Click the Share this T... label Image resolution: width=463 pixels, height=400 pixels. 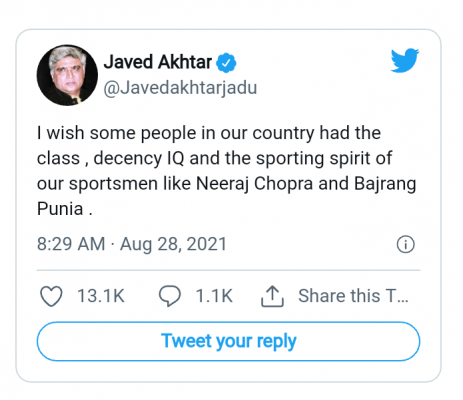click(353, 296)
